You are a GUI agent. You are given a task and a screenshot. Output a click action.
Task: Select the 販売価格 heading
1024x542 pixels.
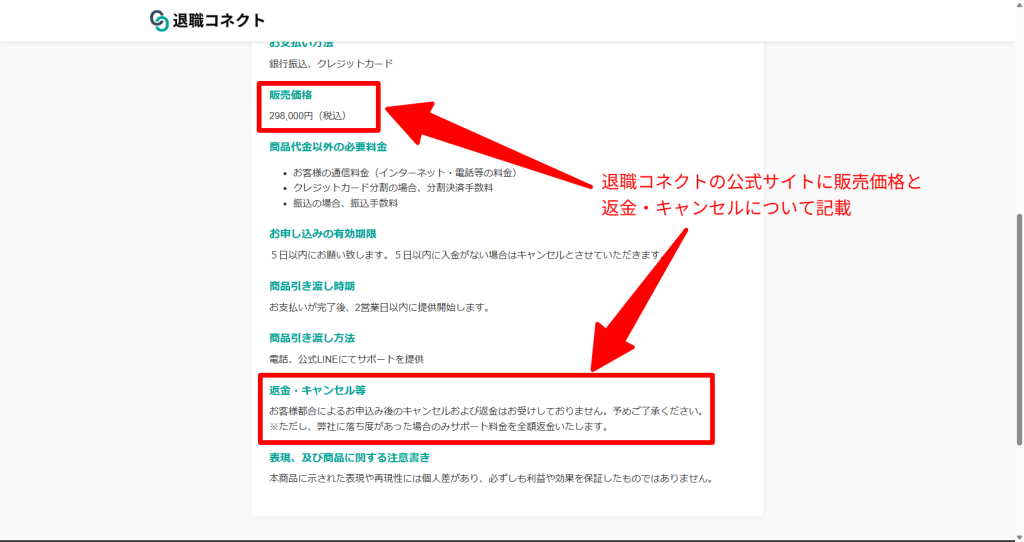[x=291, y=95]
